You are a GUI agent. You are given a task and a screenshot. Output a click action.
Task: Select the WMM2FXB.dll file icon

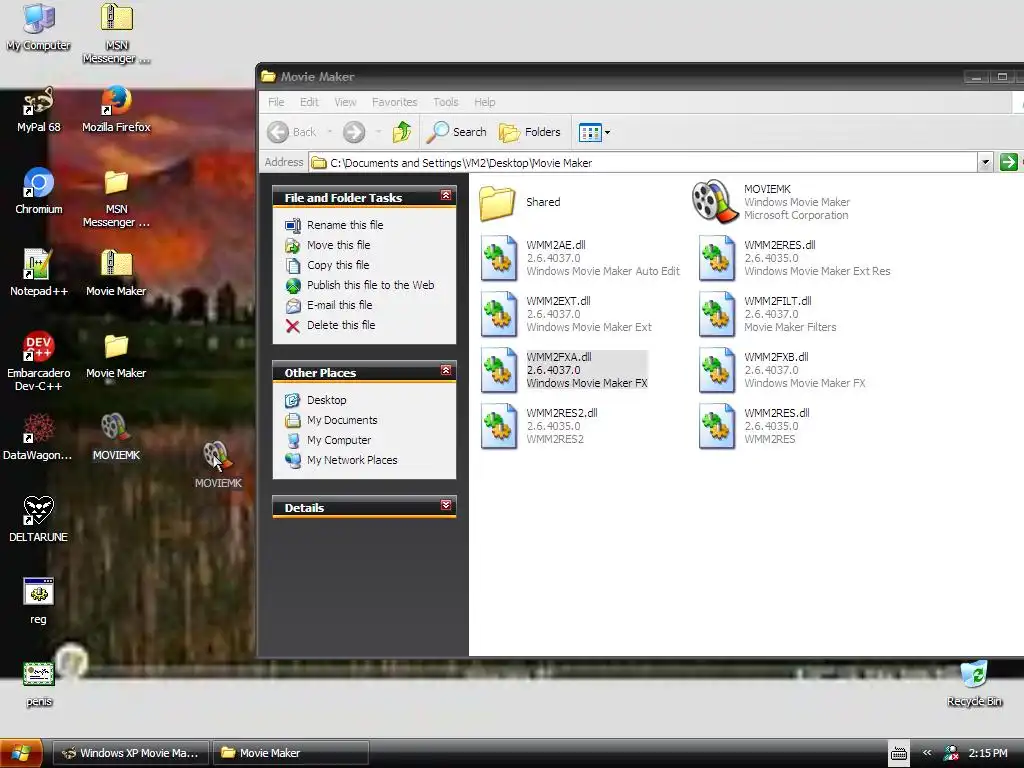click(x=716, y=370)
